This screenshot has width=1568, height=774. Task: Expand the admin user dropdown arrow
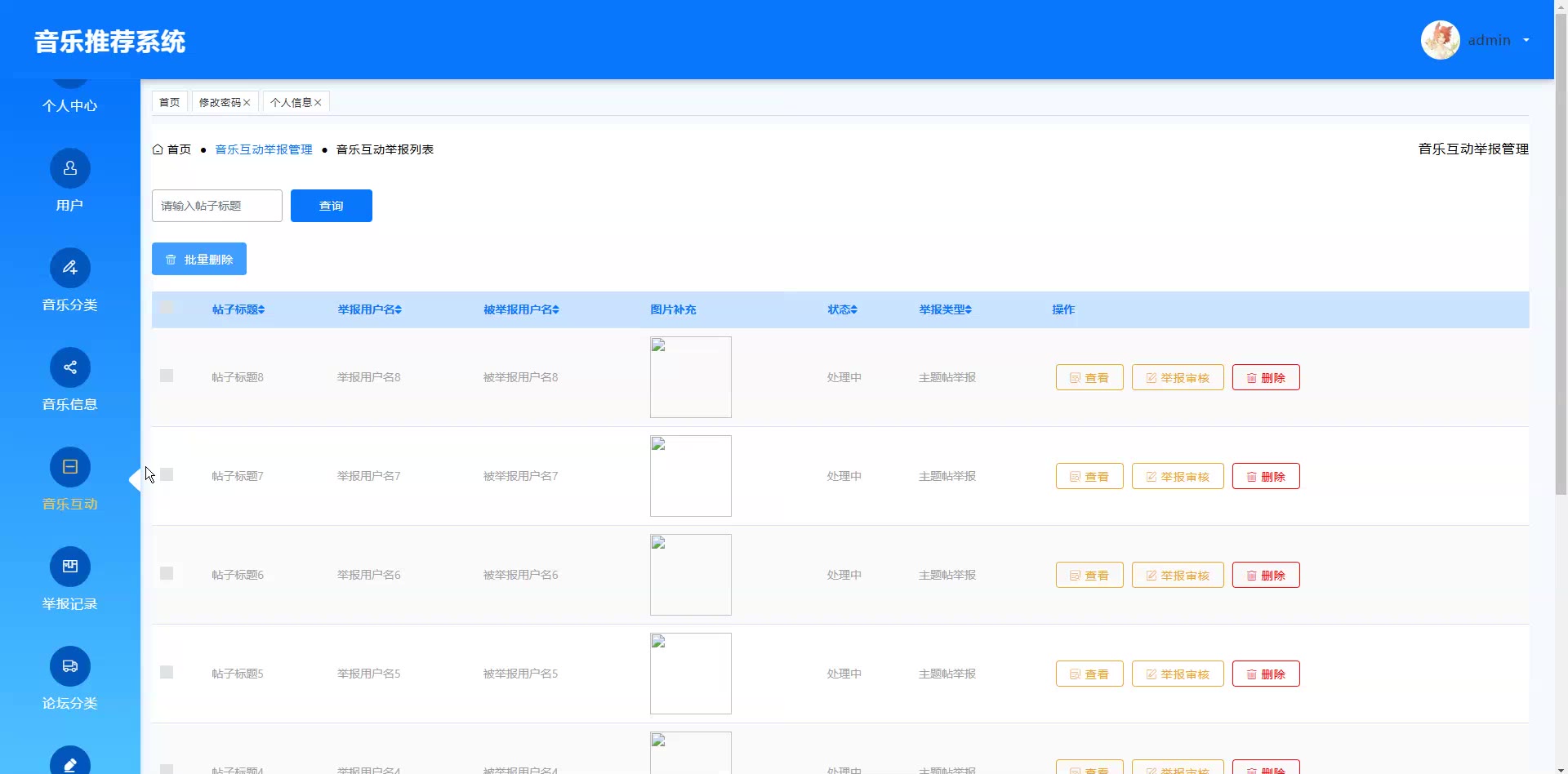[1526, 40]
